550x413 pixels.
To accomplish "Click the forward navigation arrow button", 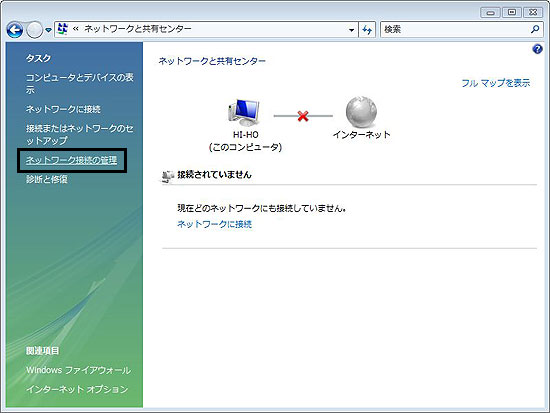I will [x=35, y=30].
